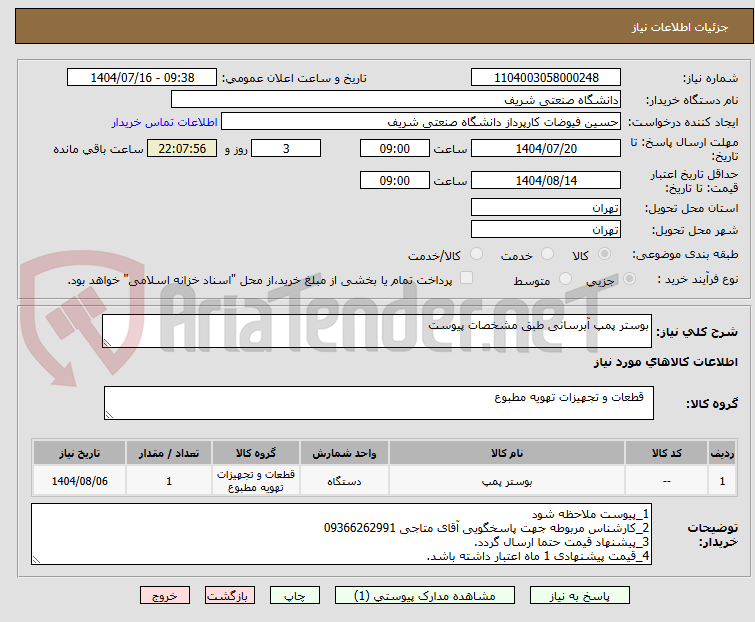The width and height of the screenshot is (755, 622).
Task: Click the خروج exit button
Action: point(165,596)
